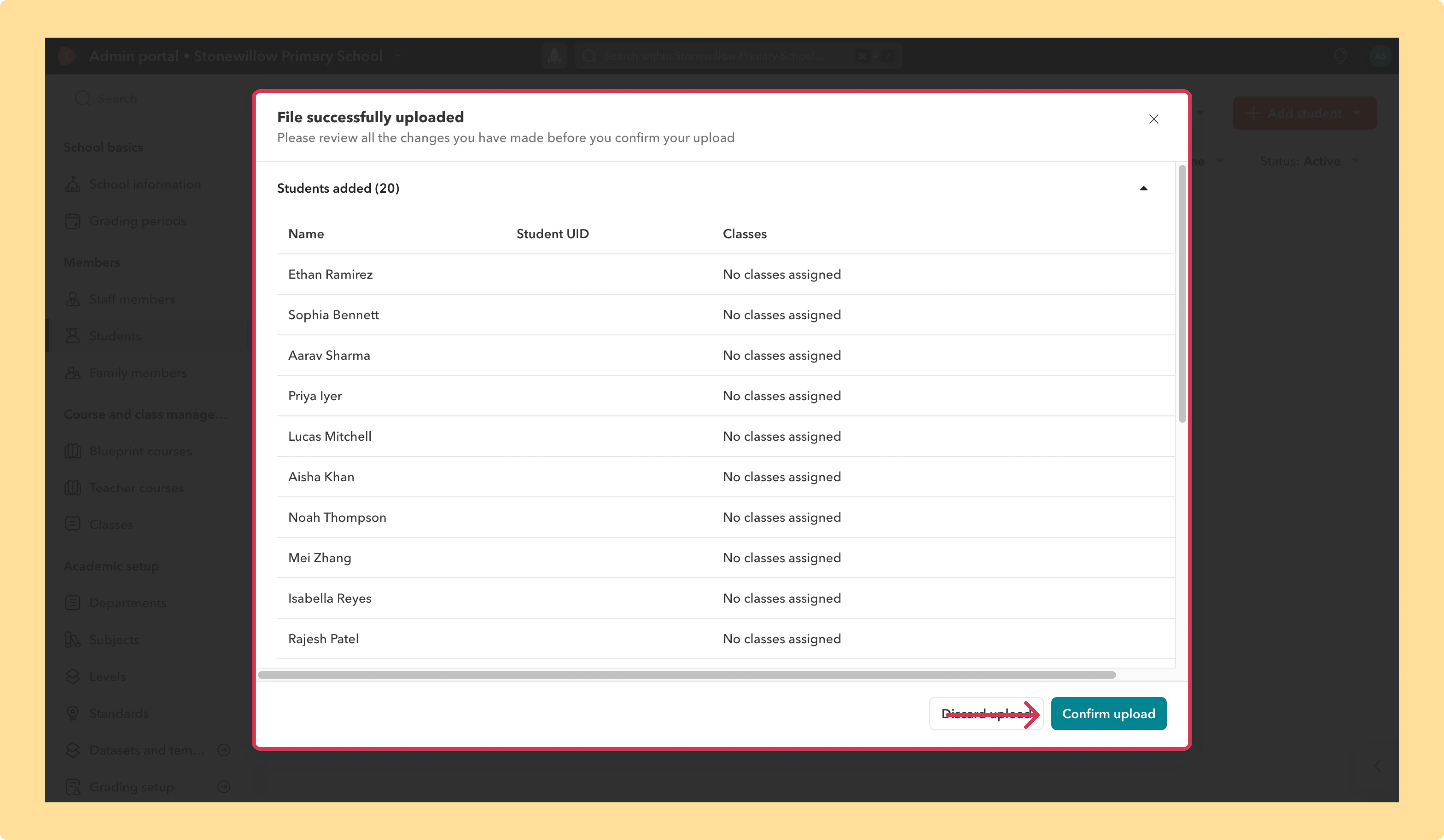The height and width of the screenshot is (840, 1444).
Task: Select the search within Stonewillow Primary School field
Action: pos(738,56)
